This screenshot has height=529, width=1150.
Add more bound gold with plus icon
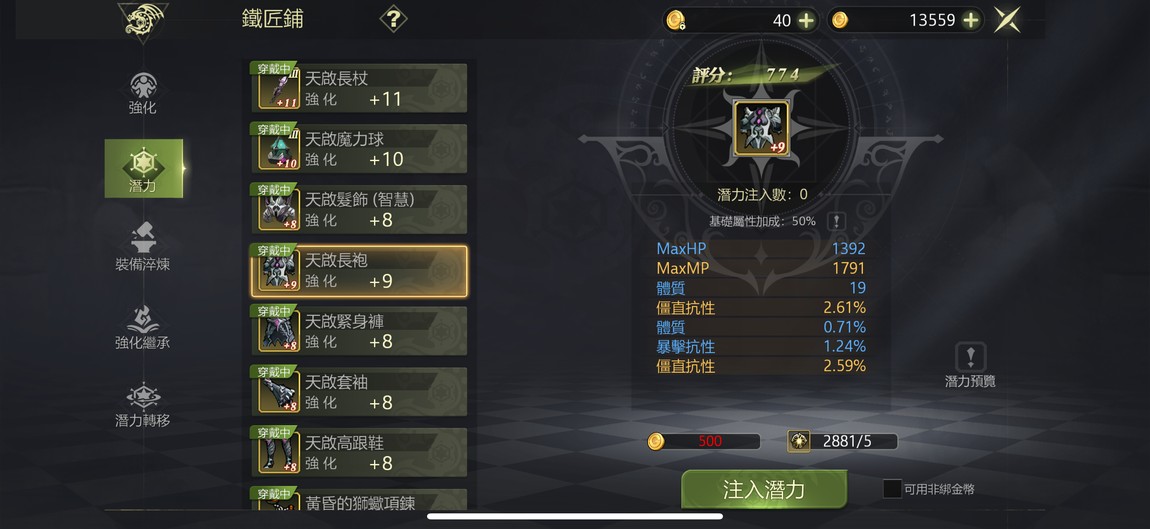pos(806,21)
